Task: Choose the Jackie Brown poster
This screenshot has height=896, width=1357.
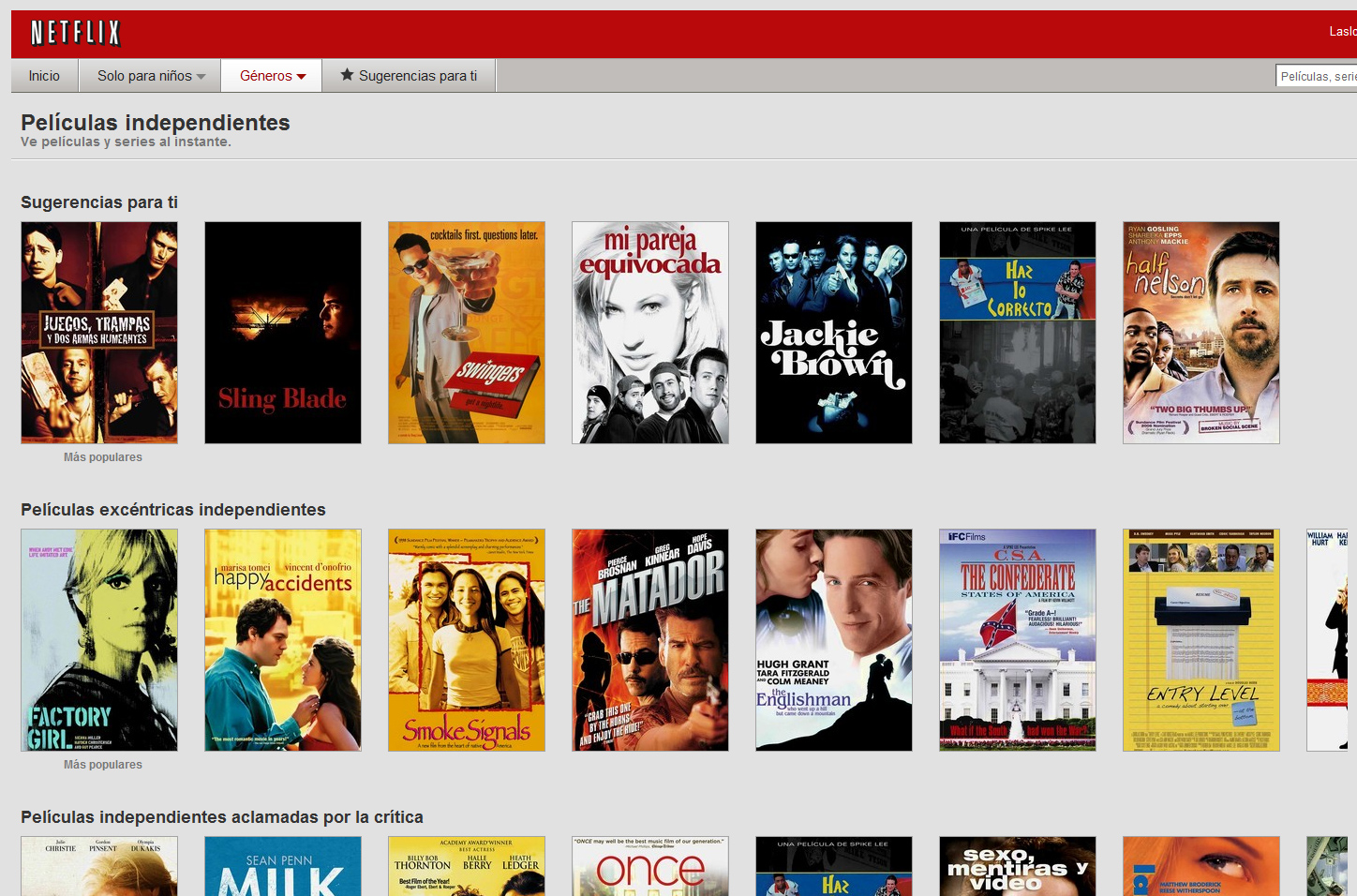Action: point(834,333)
